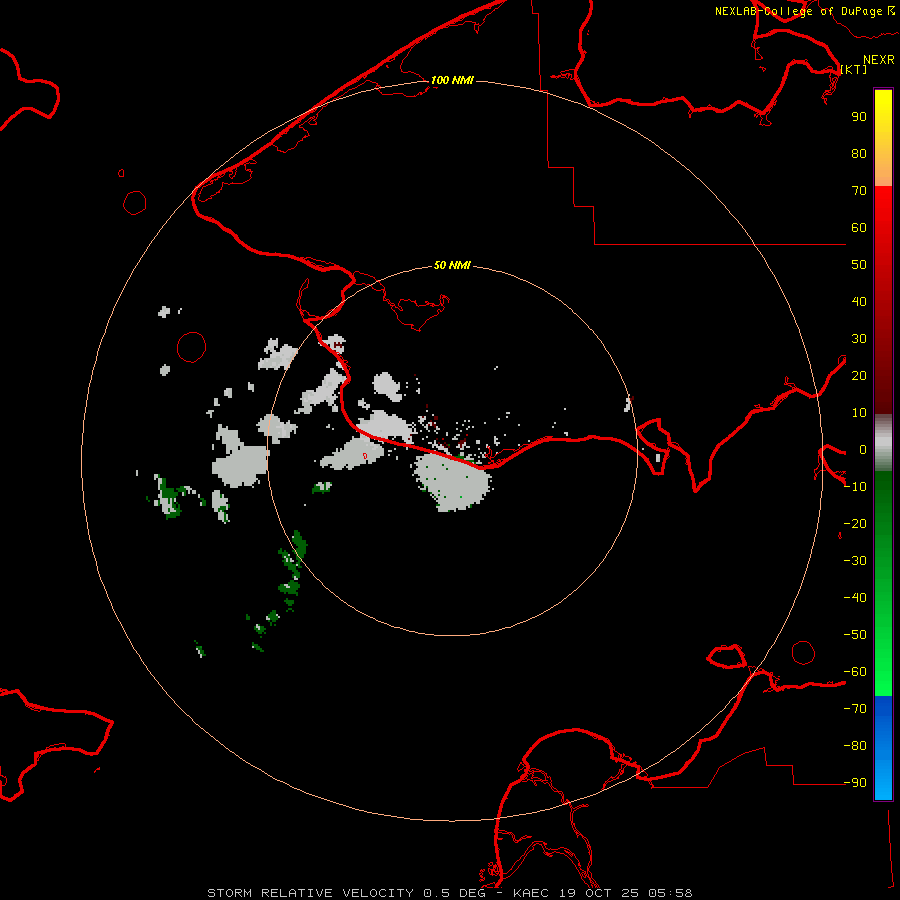
Task: Click the -30 value on the color scale
Action: click(x=855, y=561)
